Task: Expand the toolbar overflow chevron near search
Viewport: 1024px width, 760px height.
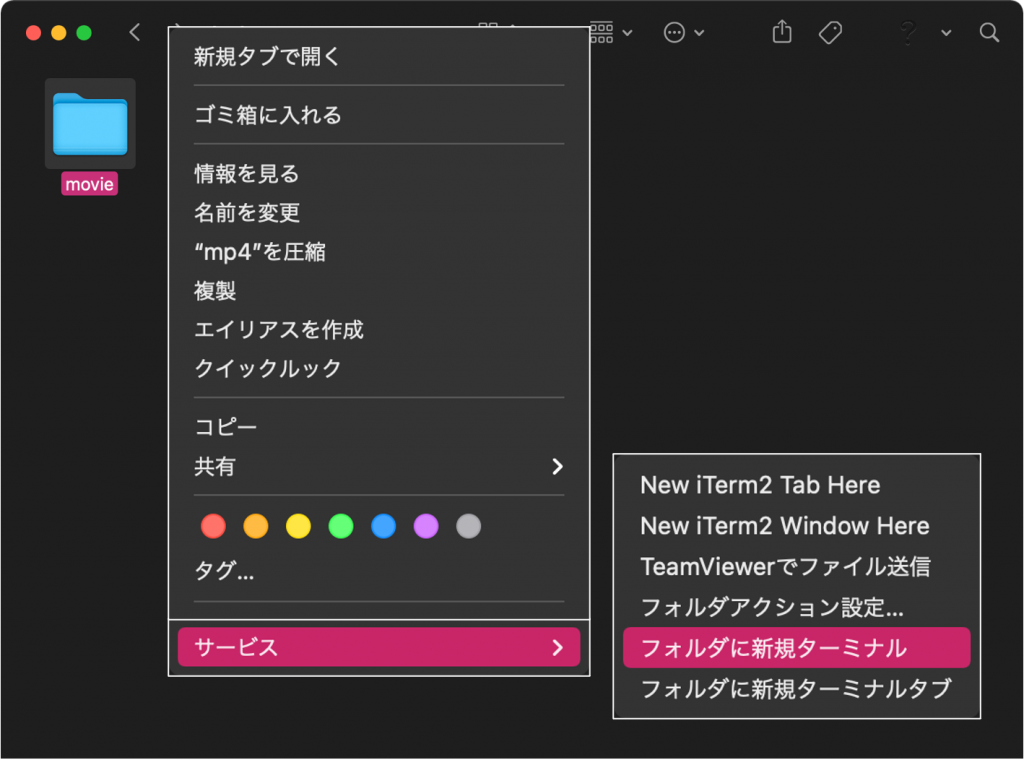Action: pos(946,33)
